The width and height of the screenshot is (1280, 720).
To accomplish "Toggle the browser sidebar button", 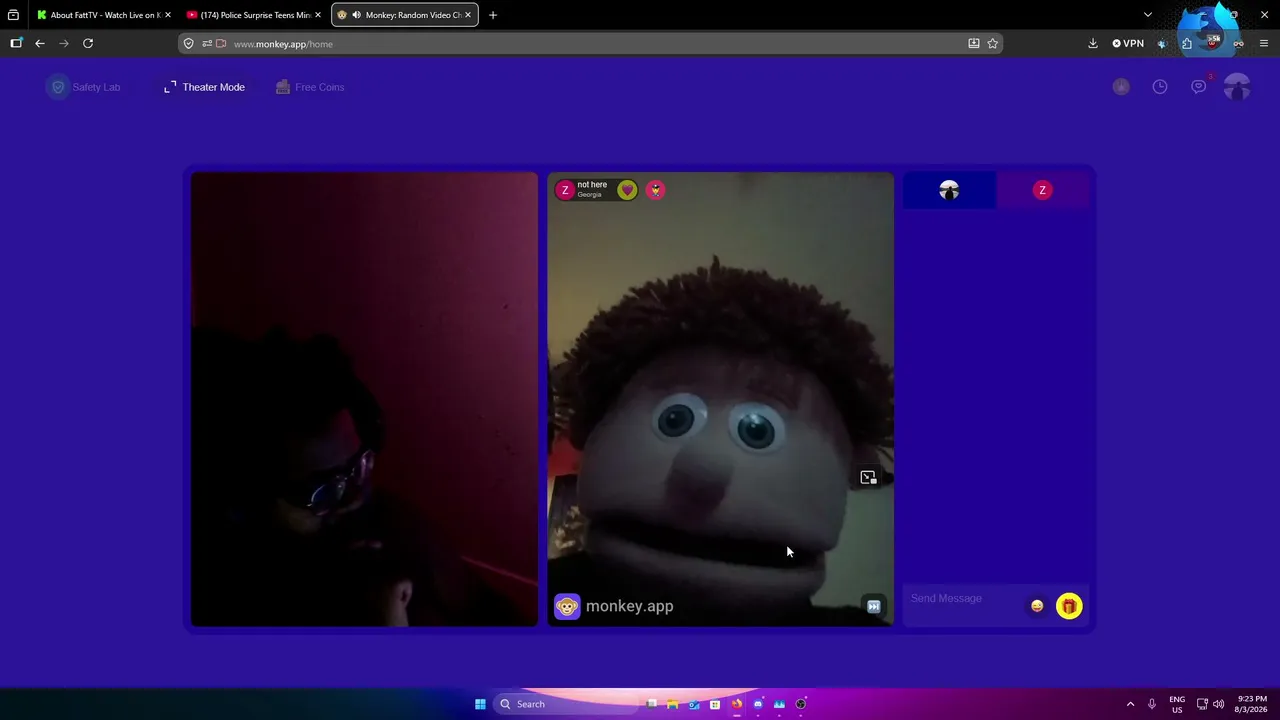I will pos(16,43).
